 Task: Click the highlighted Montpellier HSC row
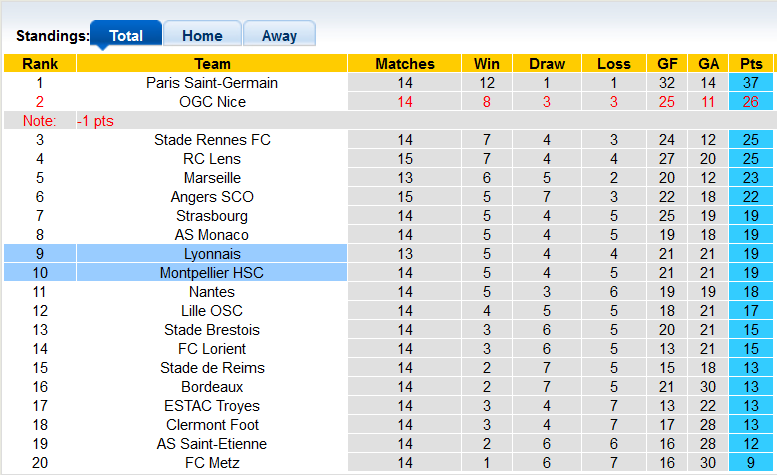point(212,273)
